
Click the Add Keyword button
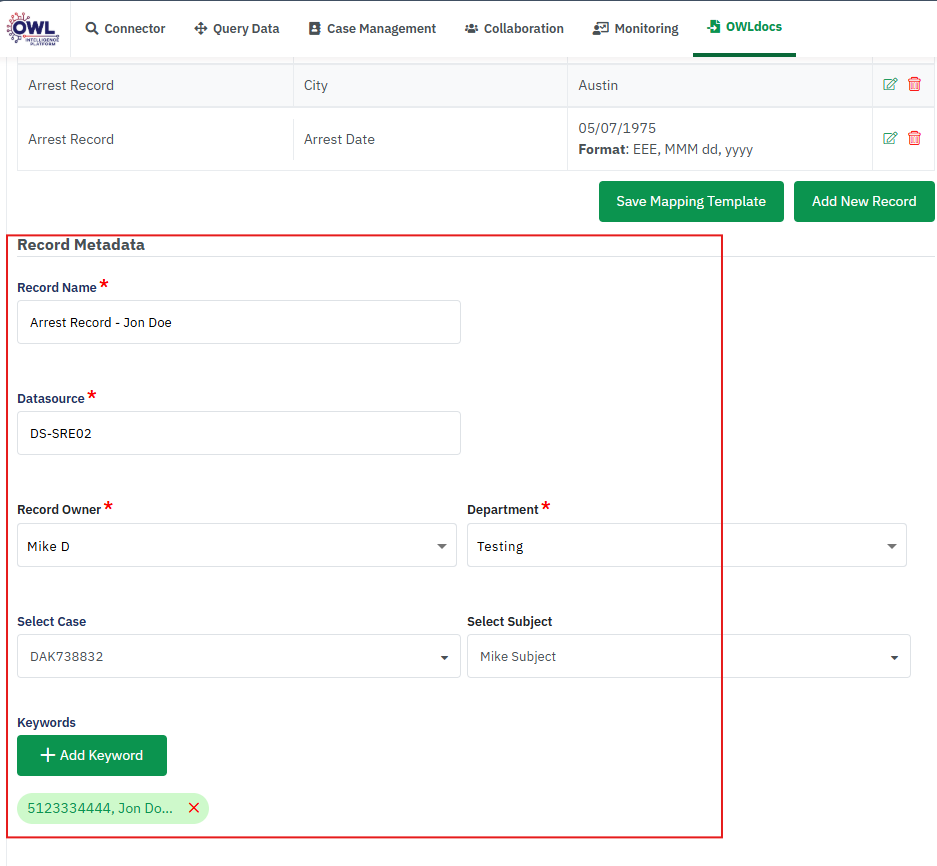[92, 756]
